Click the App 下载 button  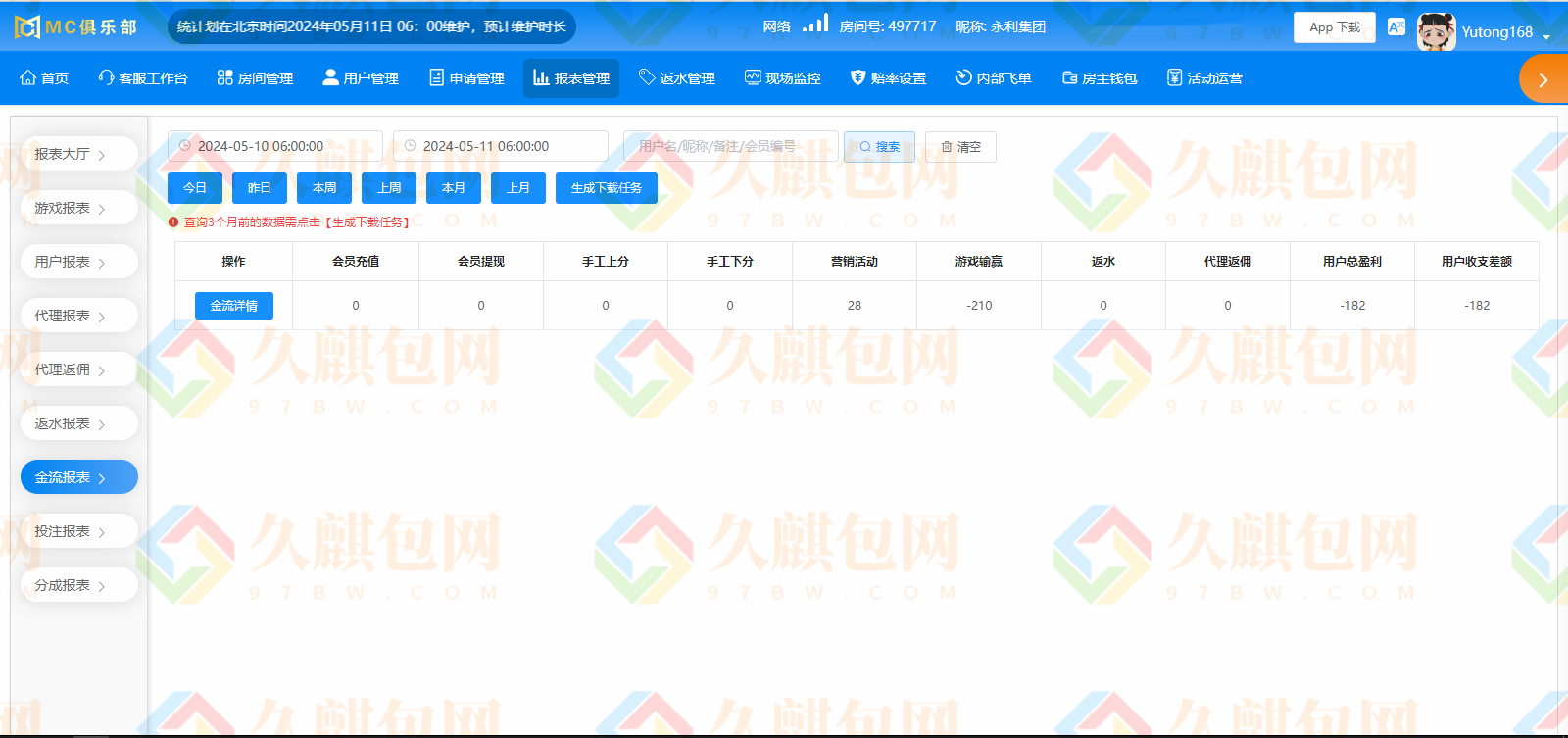pos(1335,27)
